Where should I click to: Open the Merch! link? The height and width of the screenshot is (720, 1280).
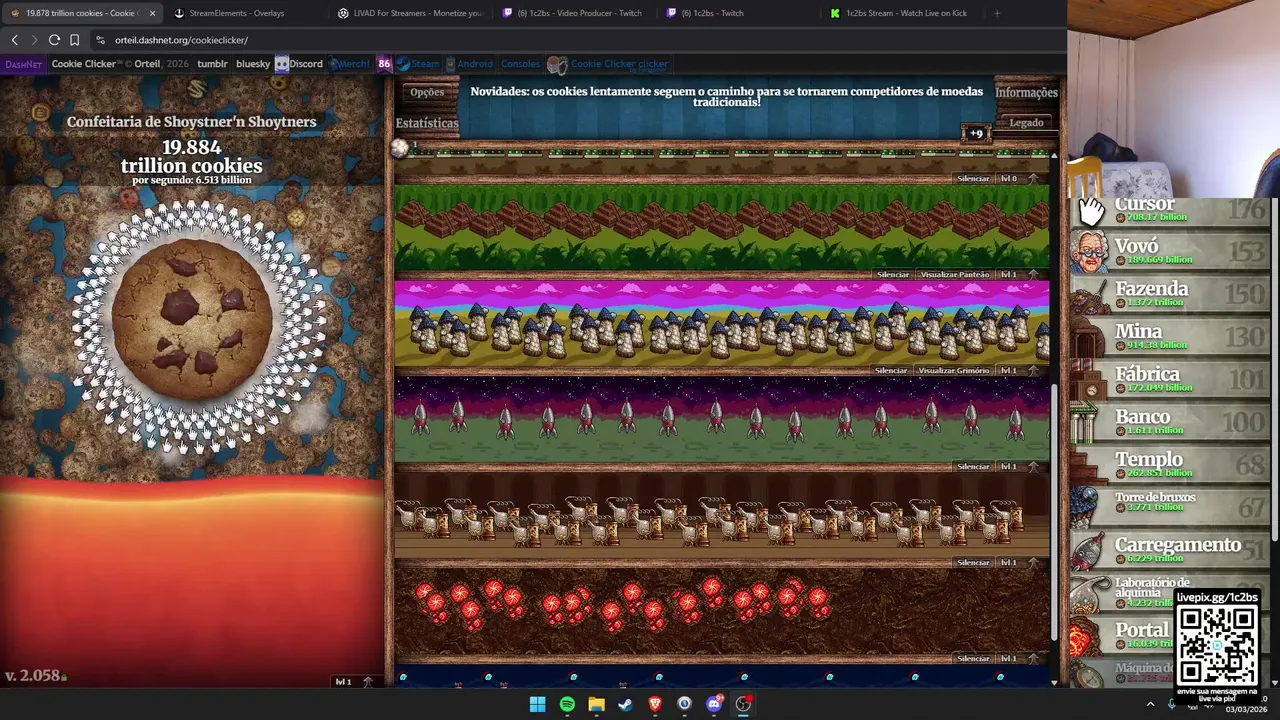tap(350, 64)
